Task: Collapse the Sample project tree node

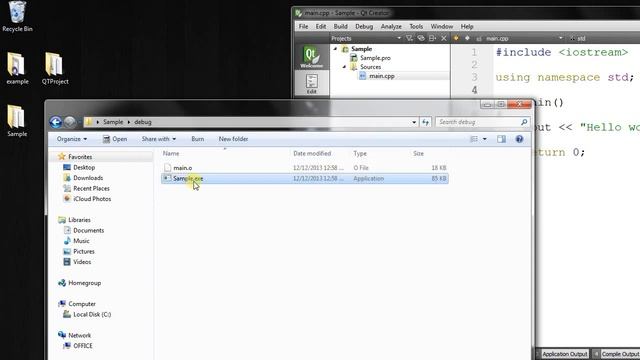Action: [336, 49]
